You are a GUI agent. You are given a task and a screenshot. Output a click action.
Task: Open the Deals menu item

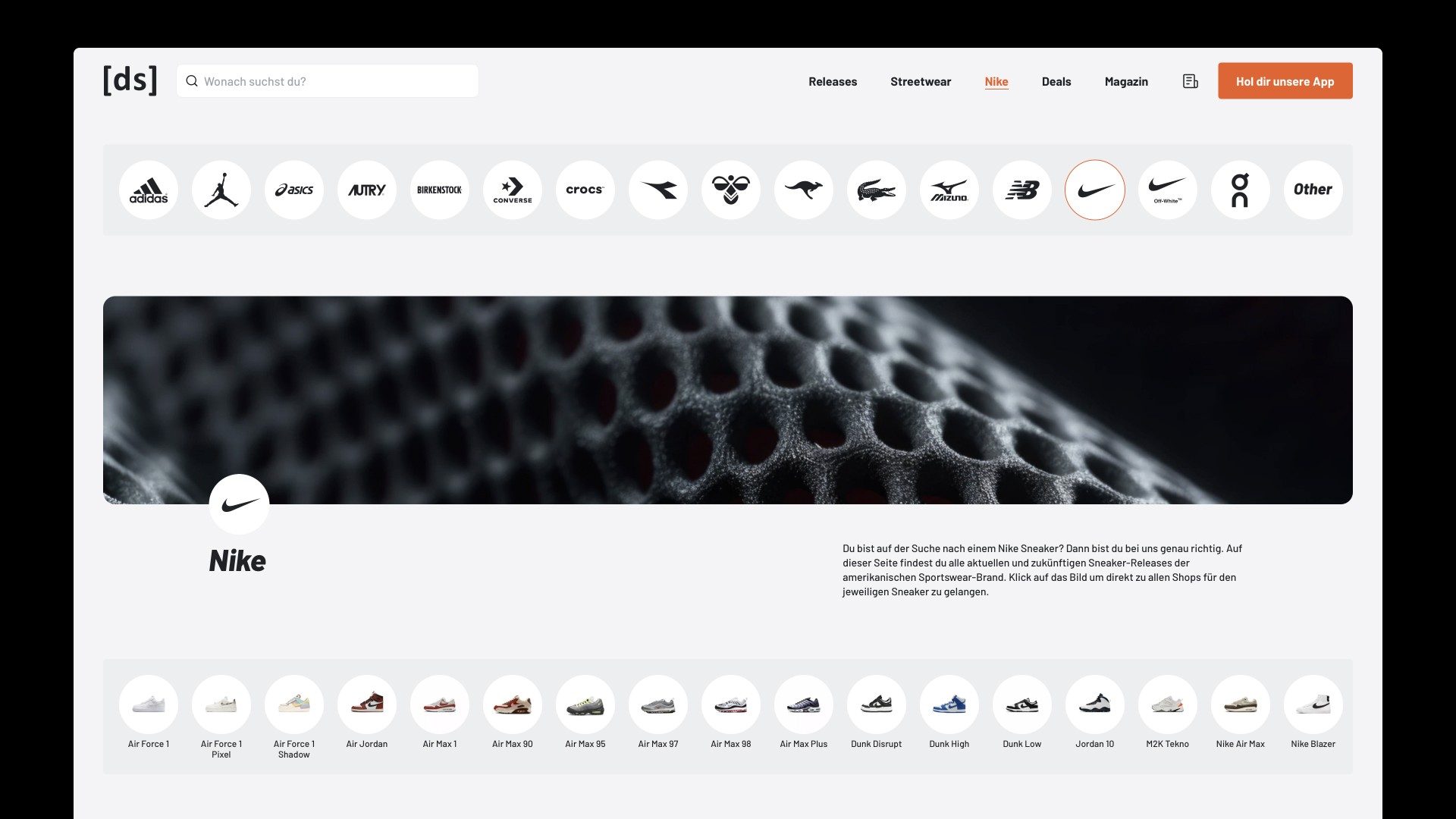1056,81
